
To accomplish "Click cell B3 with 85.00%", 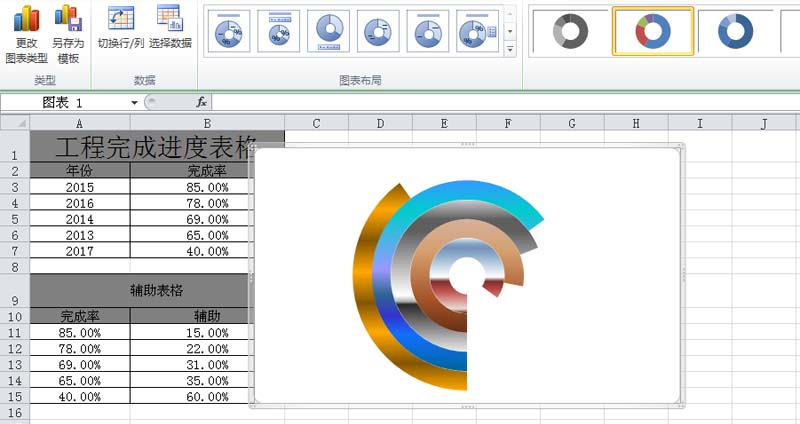I will pyautogui.click(x=190, y=187).
